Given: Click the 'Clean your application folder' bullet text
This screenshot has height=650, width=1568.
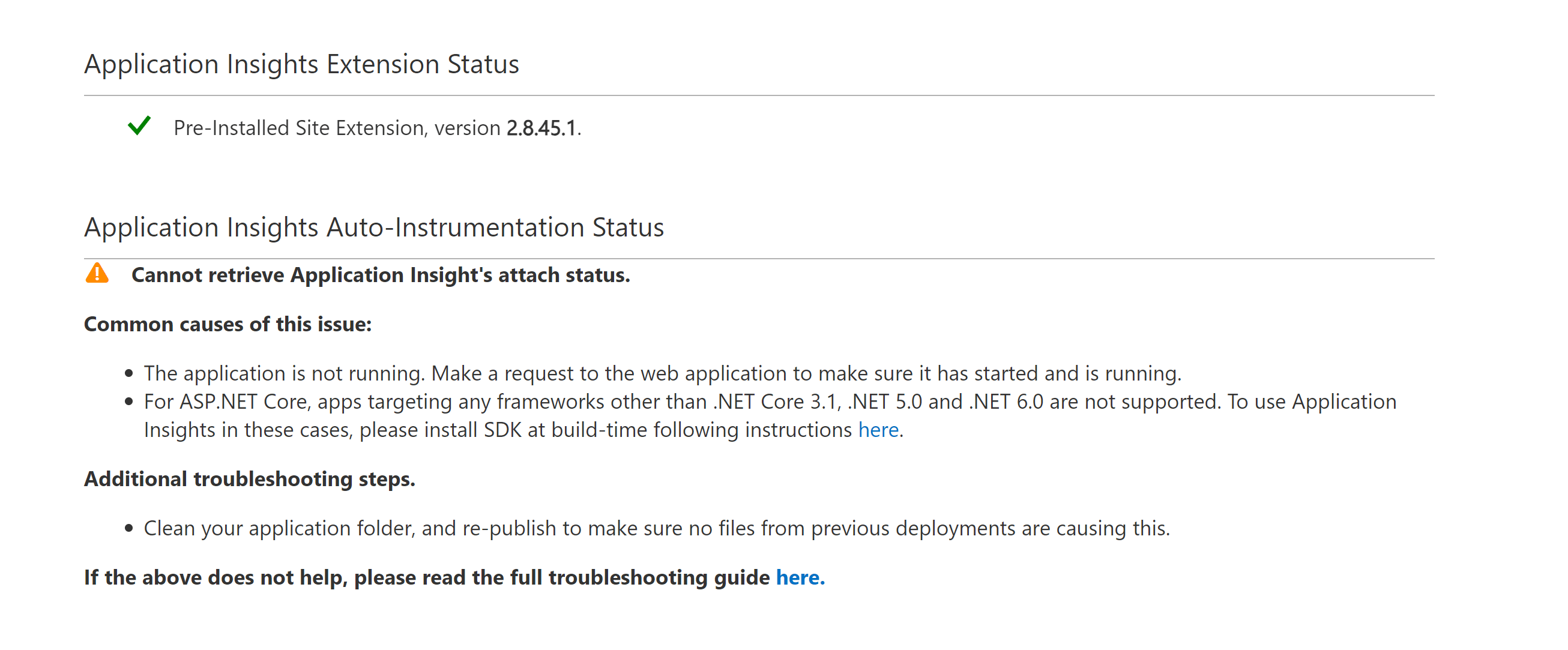Looking at the screenshot, I should [x=657, y=528].
